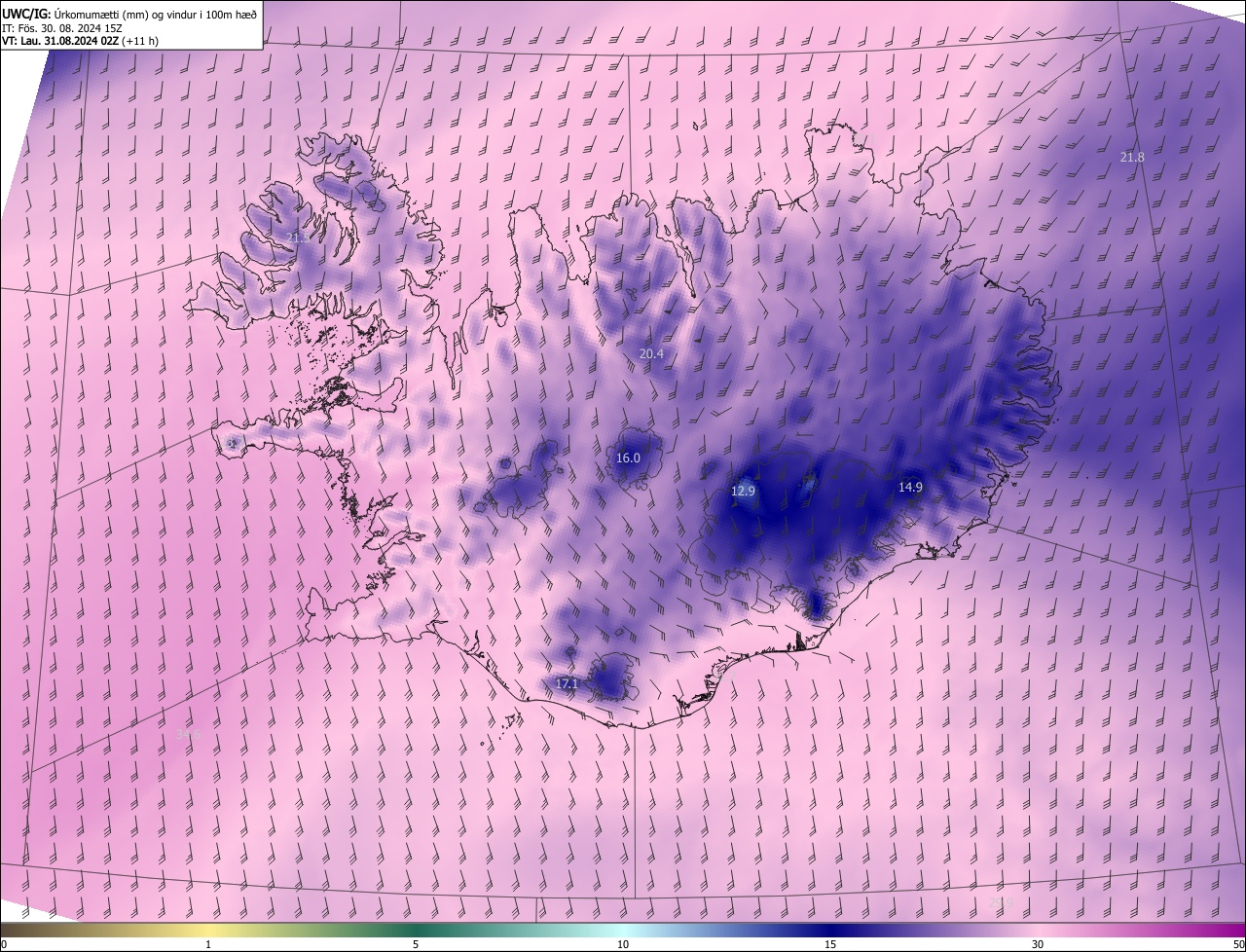1246x952 pixels.
Task: Click the yellow segment of the colorbar
Action: [208, 930]
